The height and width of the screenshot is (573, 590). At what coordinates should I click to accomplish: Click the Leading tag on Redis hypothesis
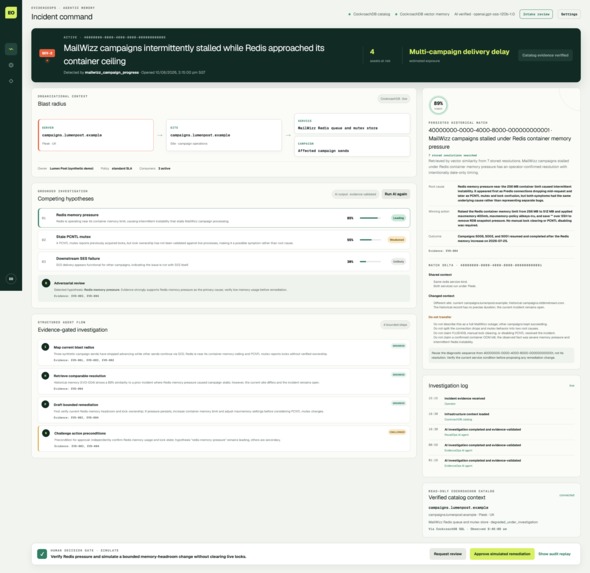[x=398, y=218]
